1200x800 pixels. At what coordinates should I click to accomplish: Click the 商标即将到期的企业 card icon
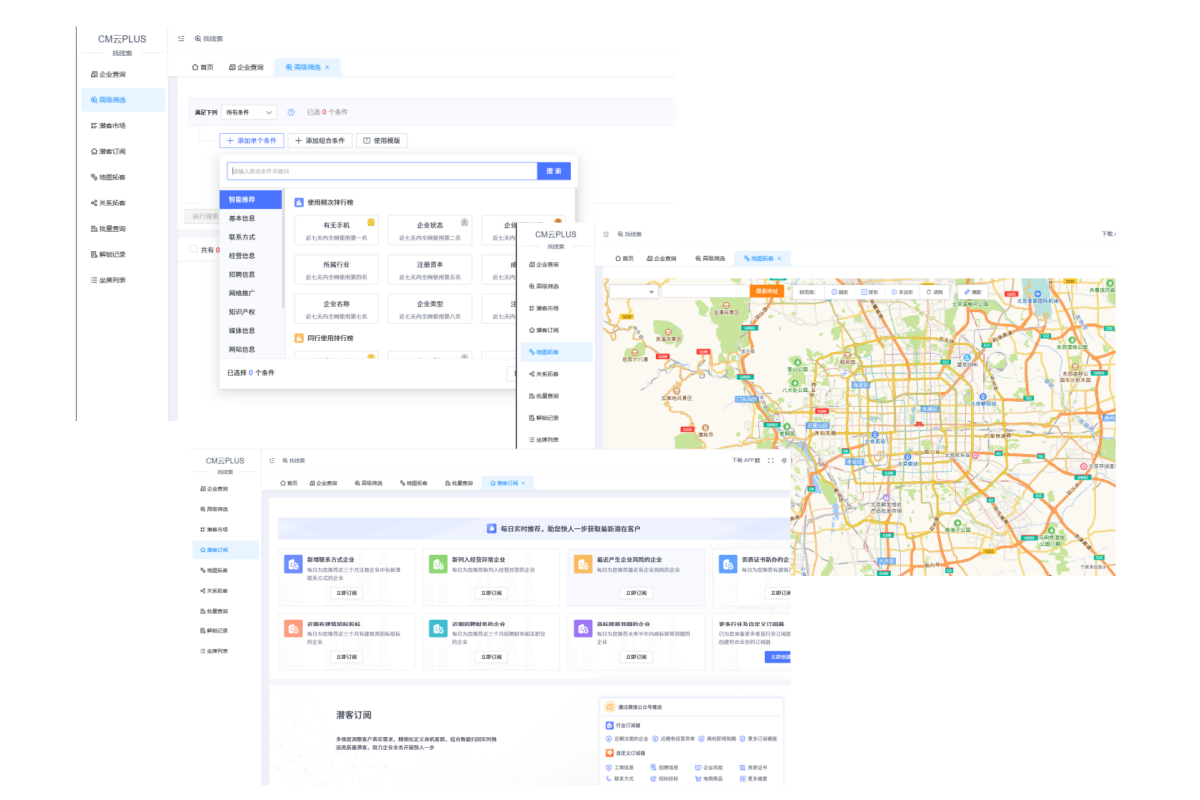pyautogui.click(x=583, y=628)
